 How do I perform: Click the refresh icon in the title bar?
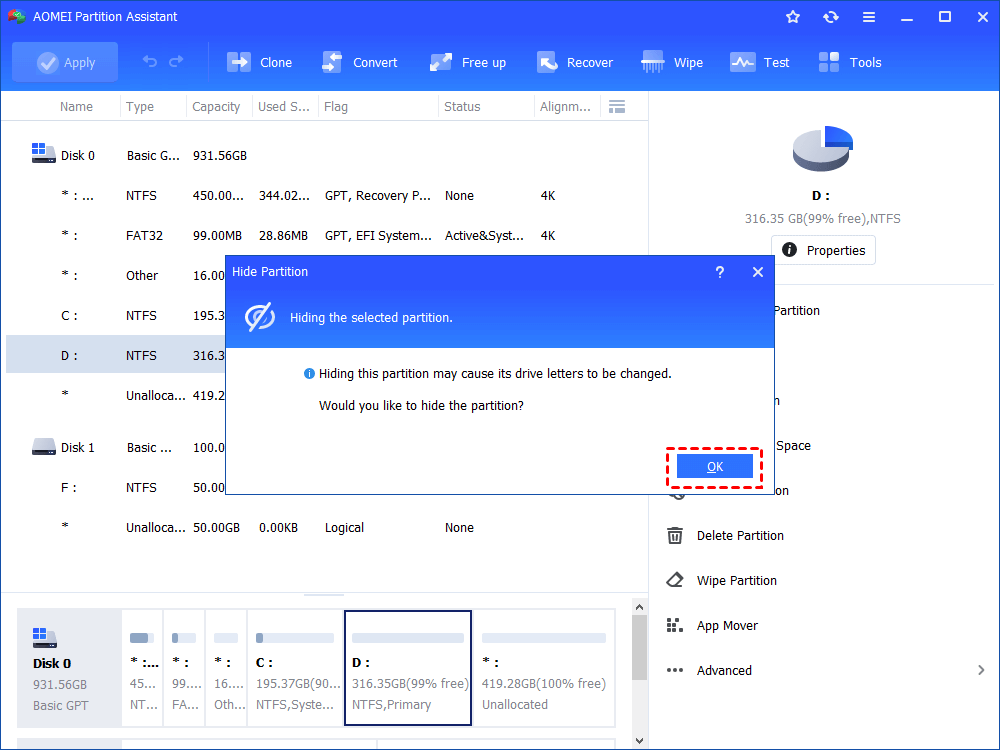[831, 16]
